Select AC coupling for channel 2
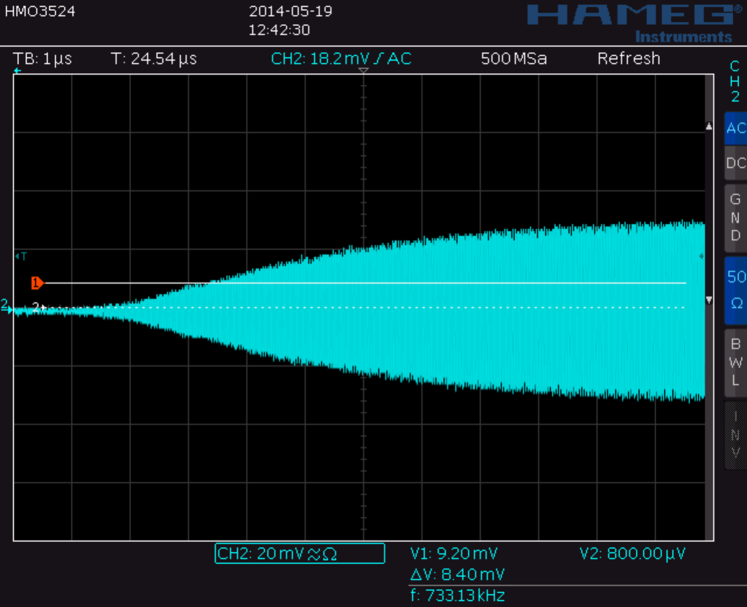The image size is (747, 607). click(735, 128)
